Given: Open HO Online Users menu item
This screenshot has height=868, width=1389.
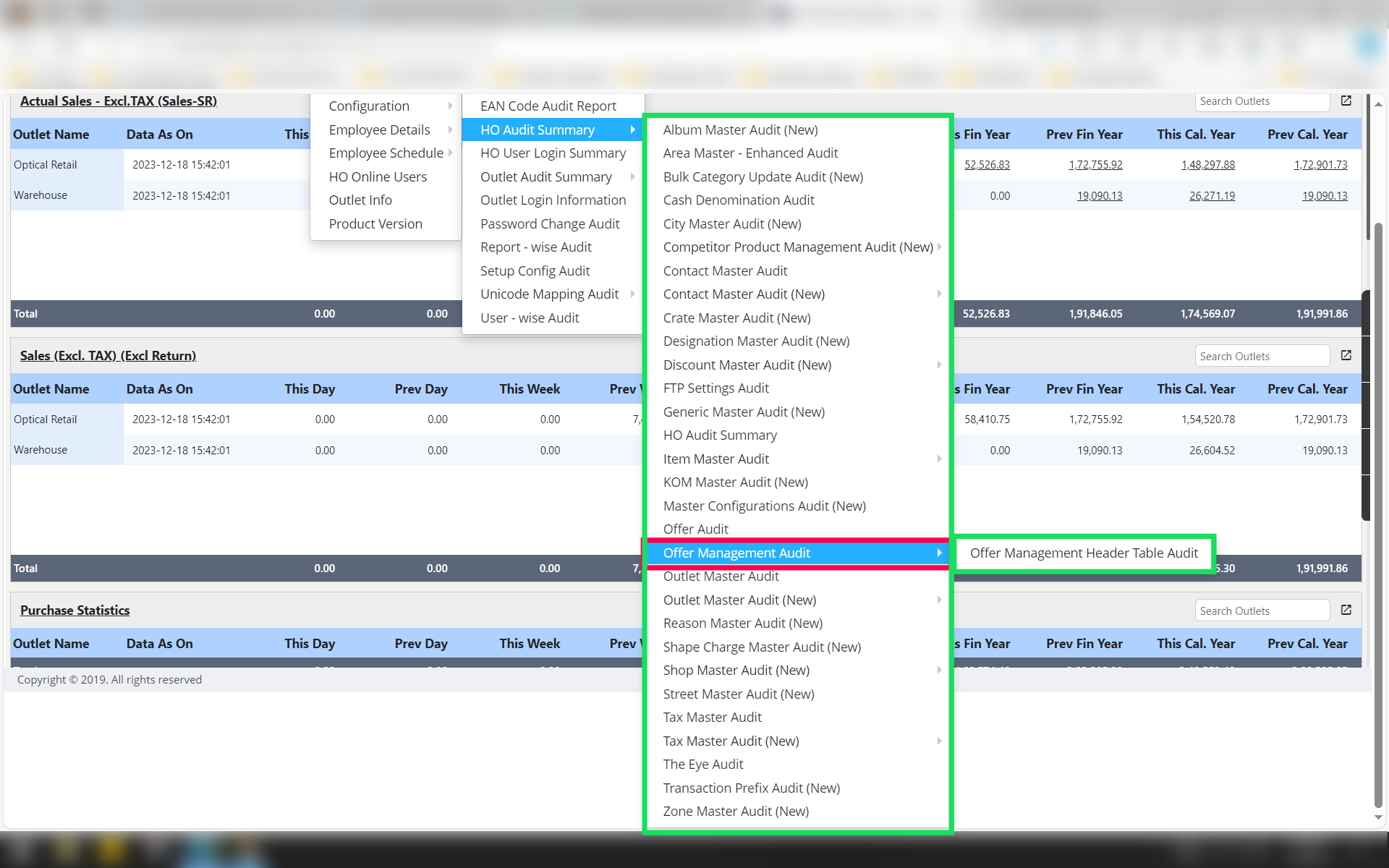Looking at the screenshot, I should [x=377, y=177].
